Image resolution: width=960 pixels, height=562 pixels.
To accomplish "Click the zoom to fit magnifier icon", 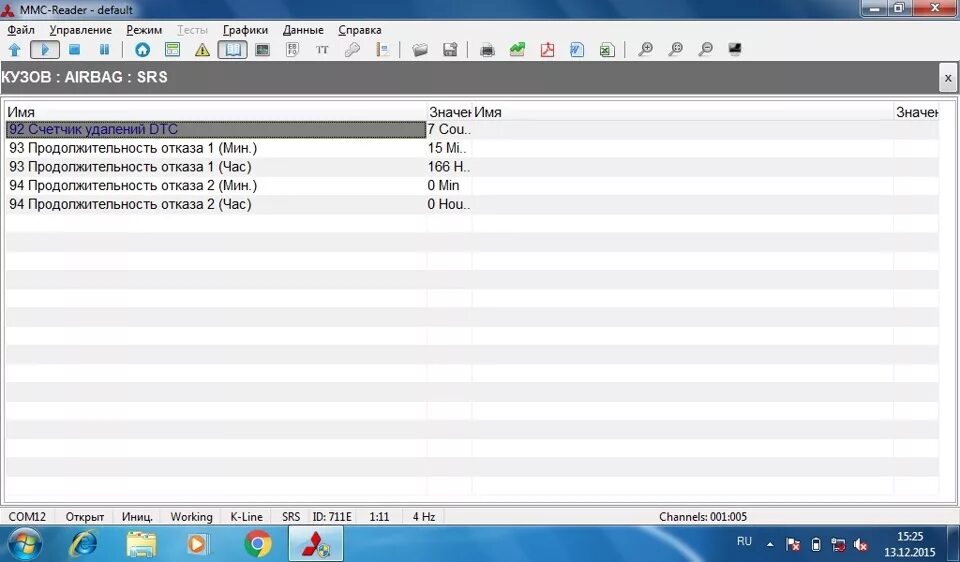I will point(675,50).
